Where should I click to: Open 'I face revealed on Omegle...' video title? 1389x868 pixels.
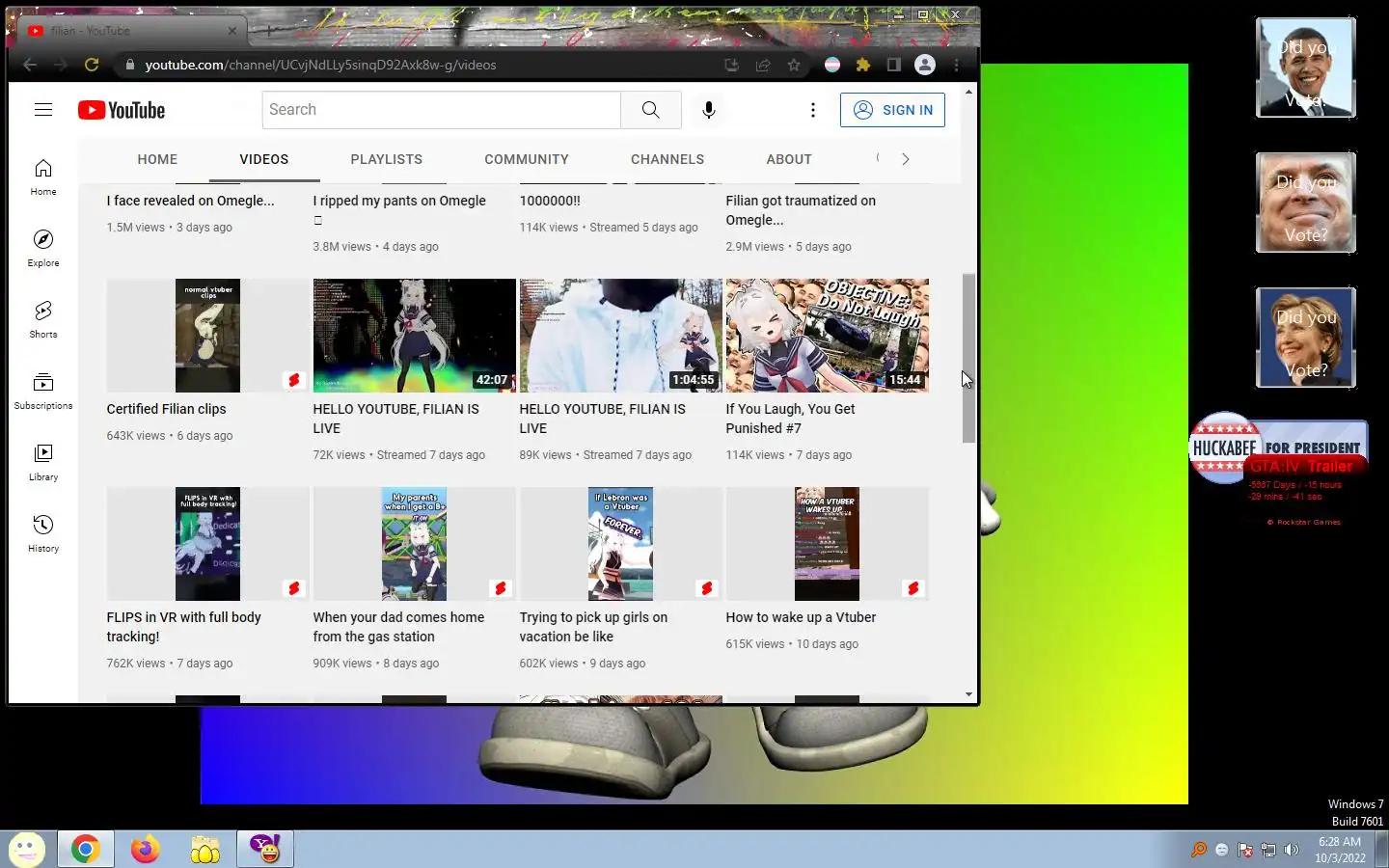191,201
